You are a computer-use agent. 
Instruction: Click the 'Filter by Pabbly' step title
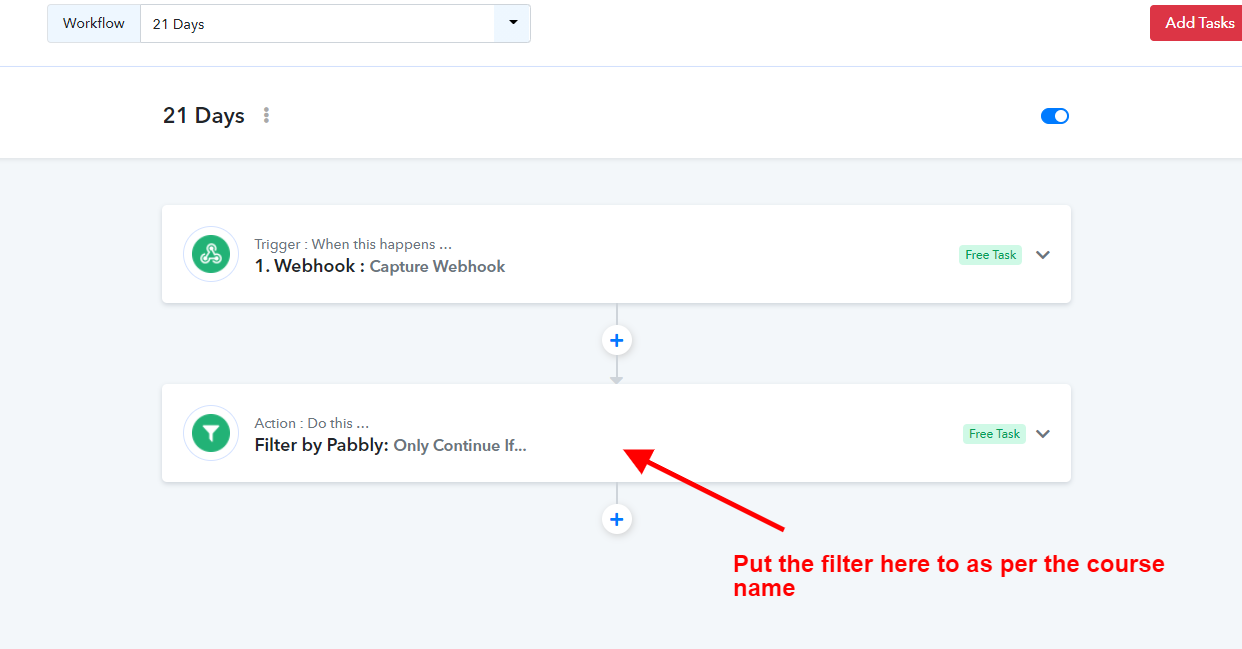321,445
